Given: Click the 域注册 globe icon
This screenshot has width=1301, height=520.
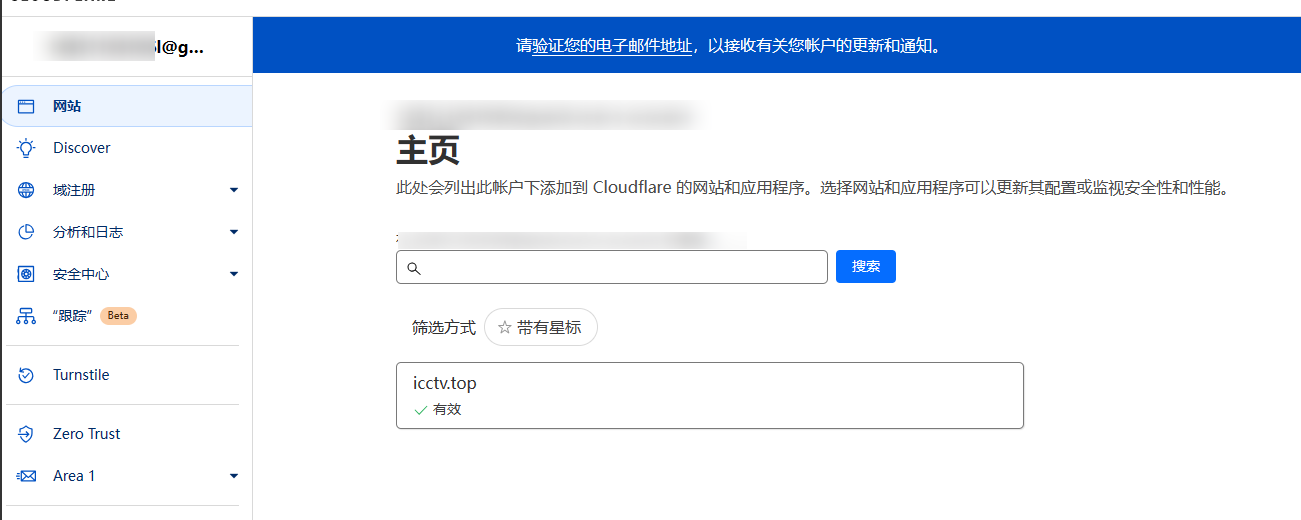Looking at the screenshot, I should click(26, 190).
